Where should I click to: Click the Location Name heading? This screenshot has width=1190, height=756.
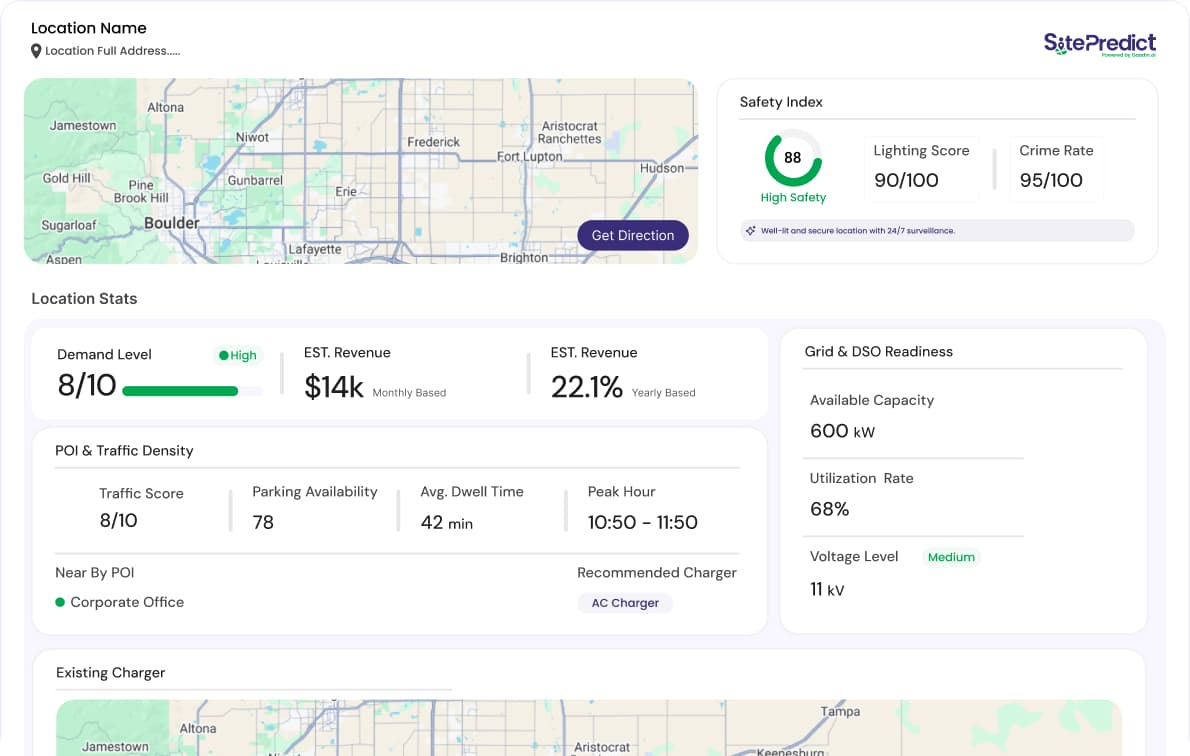point(89,28)
